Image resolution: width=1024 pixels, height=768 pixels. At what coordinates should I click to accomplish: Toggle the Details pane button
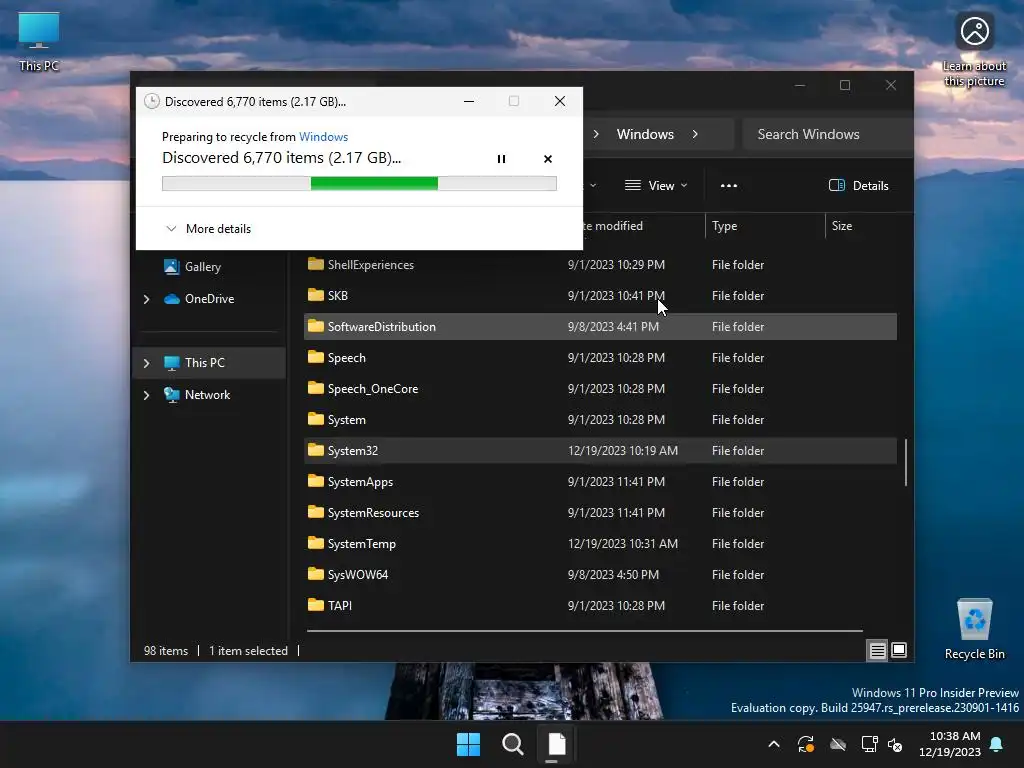click(858, 185)
